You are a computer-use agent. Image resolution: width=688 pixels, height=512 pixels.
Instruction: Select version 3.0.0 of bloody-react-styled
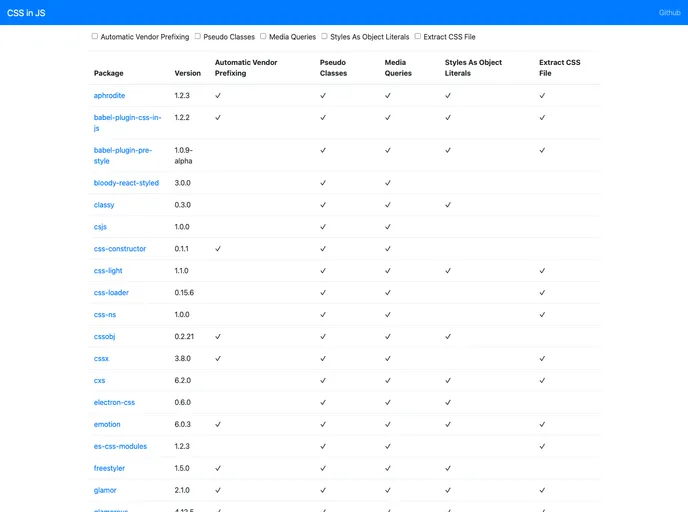(183, 183)
